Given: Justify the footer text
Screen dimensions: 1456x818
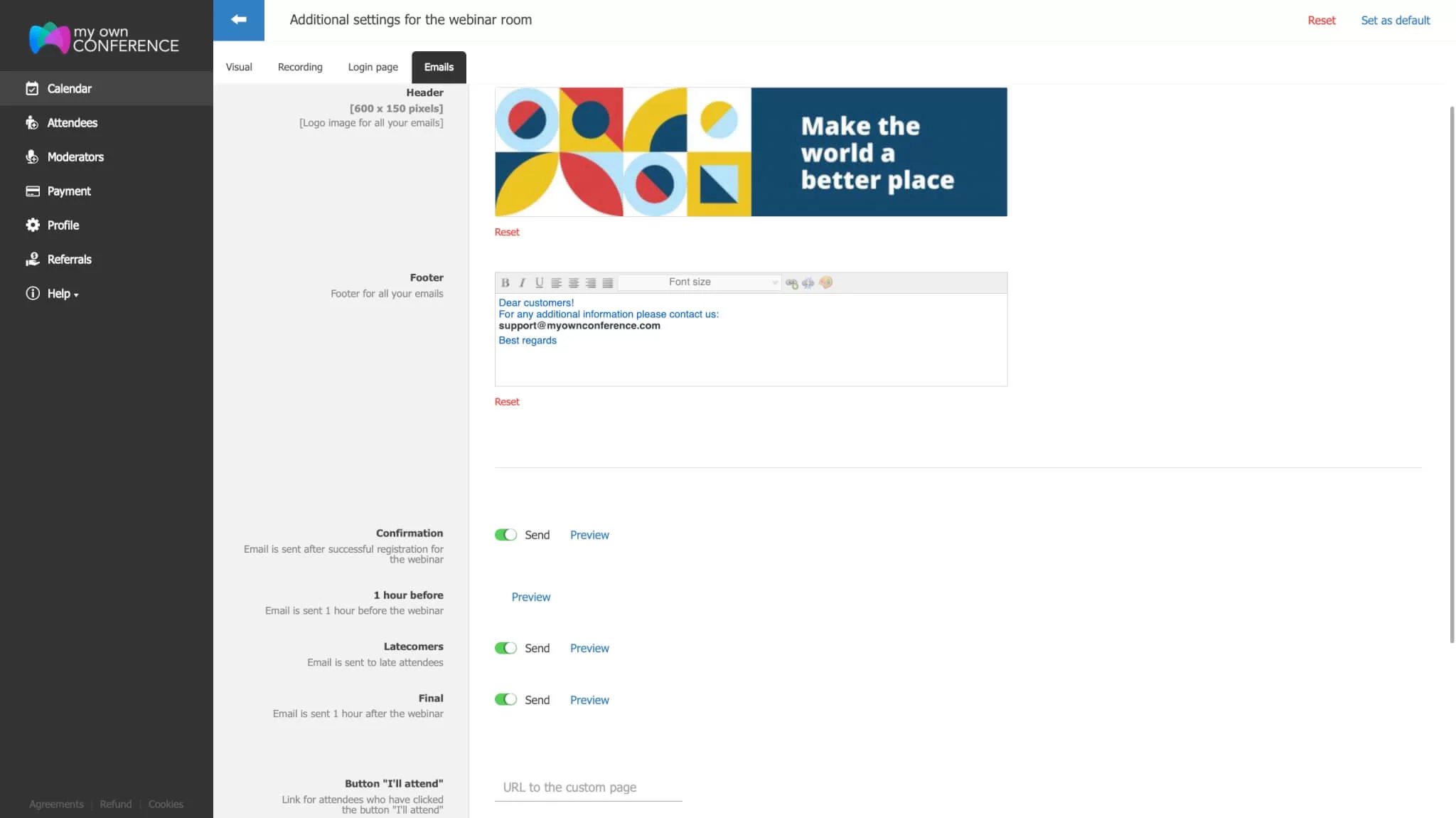Looking at the screenshot, I should point(607,282).
